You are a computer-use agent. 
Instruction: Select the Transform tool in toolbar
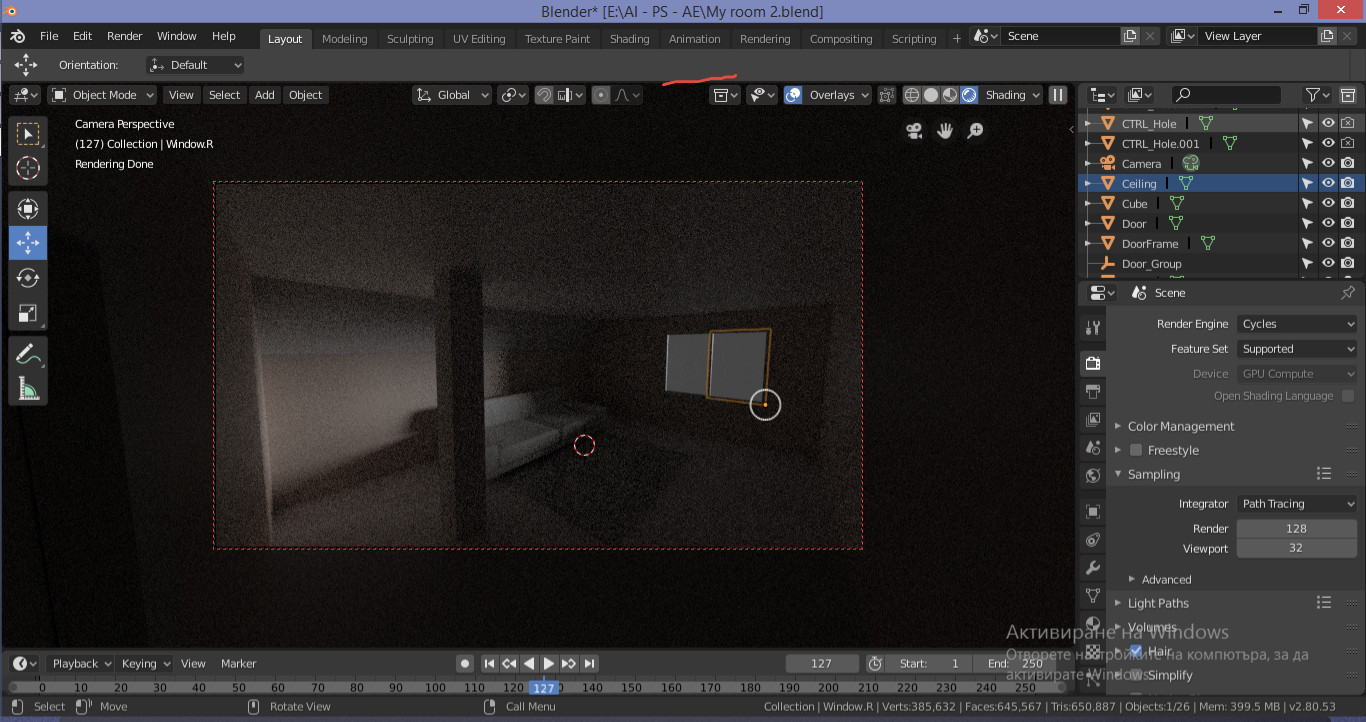click(x=28, y=208)
